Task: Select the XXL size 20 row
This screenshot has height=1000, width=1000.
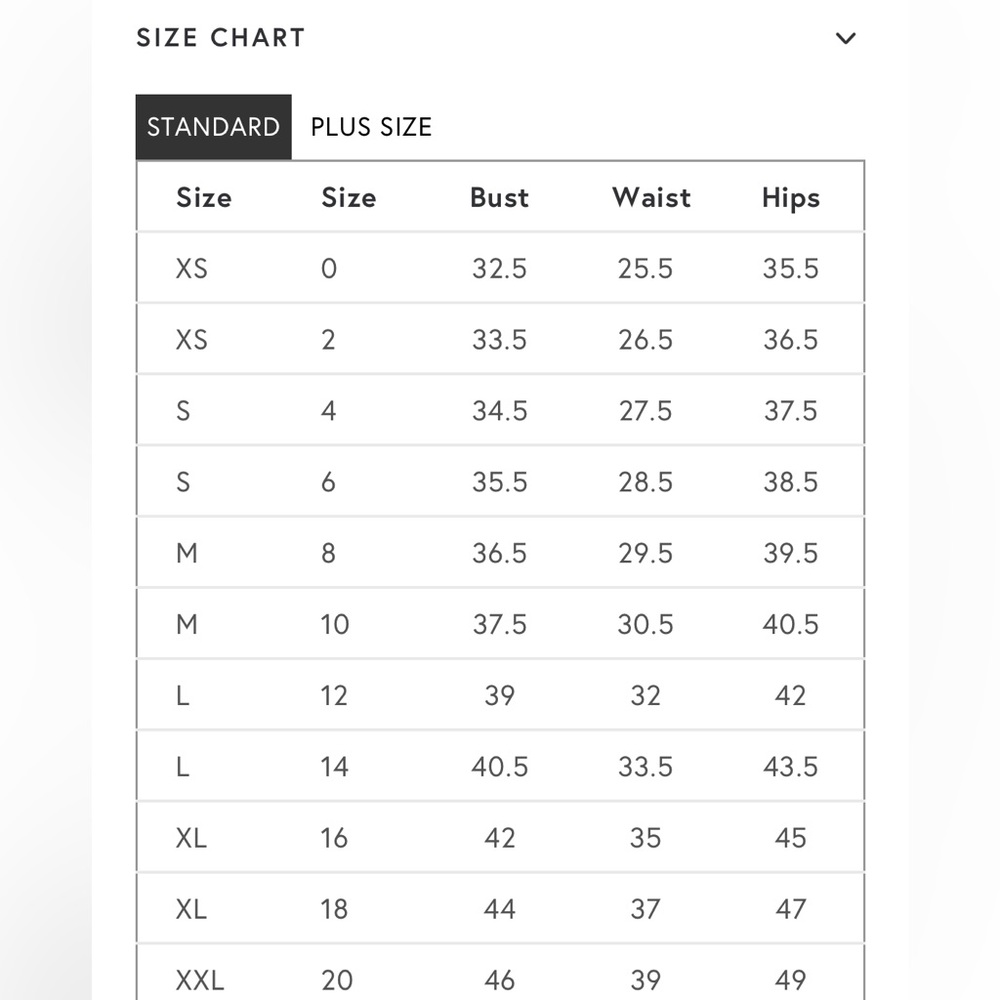Action: (x=501, y=973)
